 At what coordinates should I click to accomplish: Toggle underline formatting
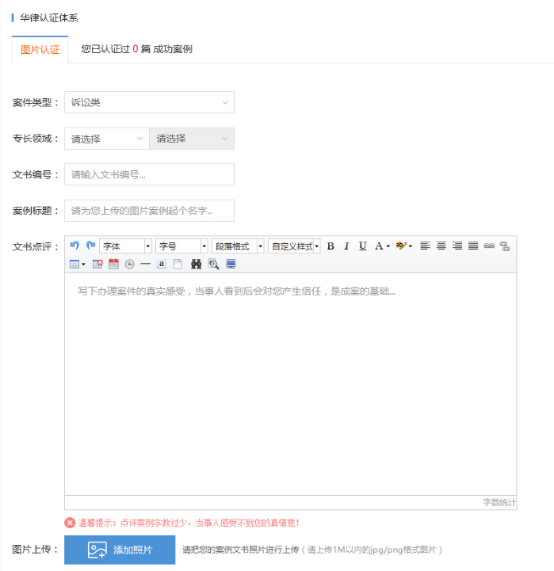pos(362,246)
